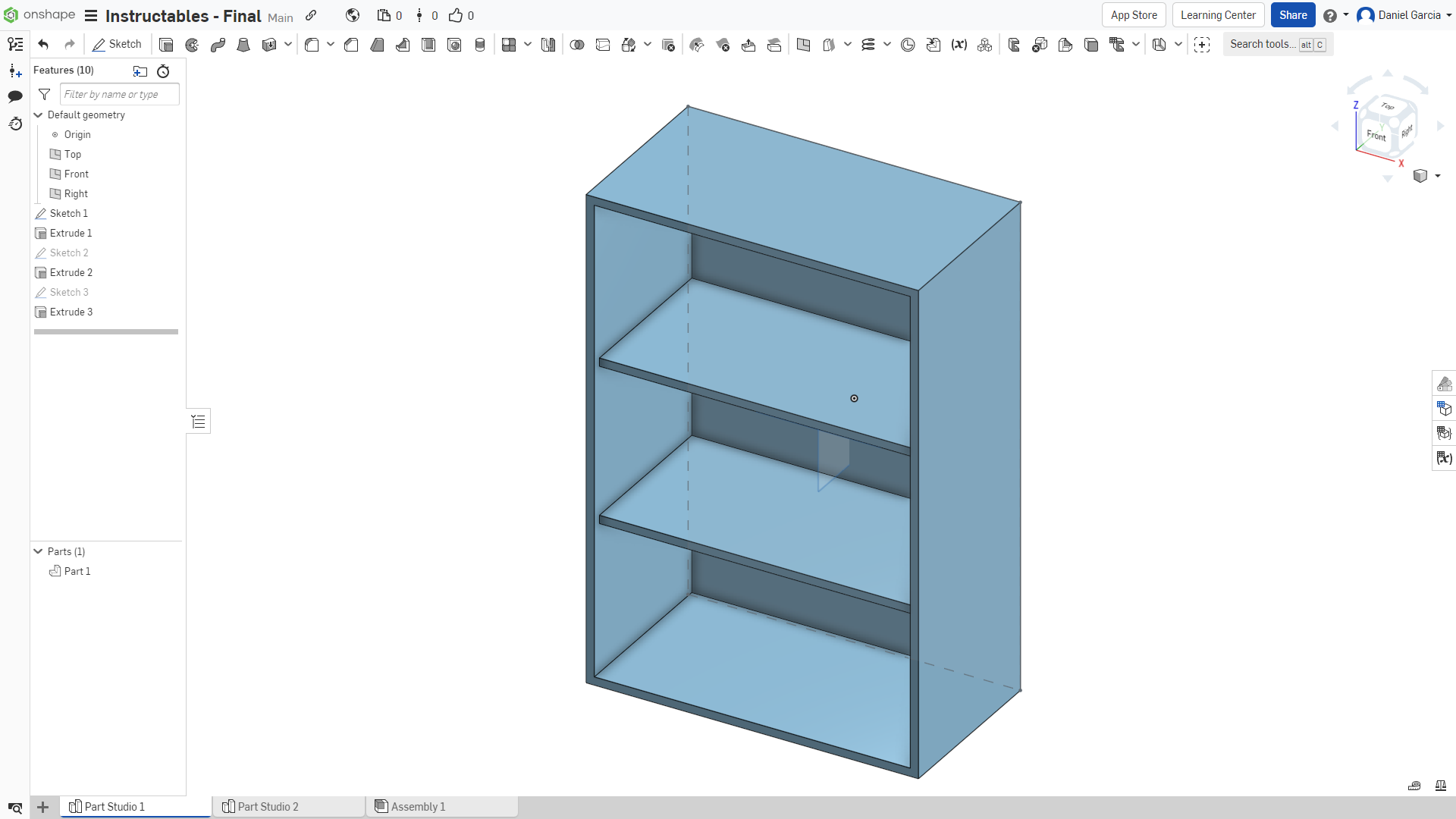Collapse the Parts section
This screenshot has height=819, width=1456.
click(x=36, y=551)
